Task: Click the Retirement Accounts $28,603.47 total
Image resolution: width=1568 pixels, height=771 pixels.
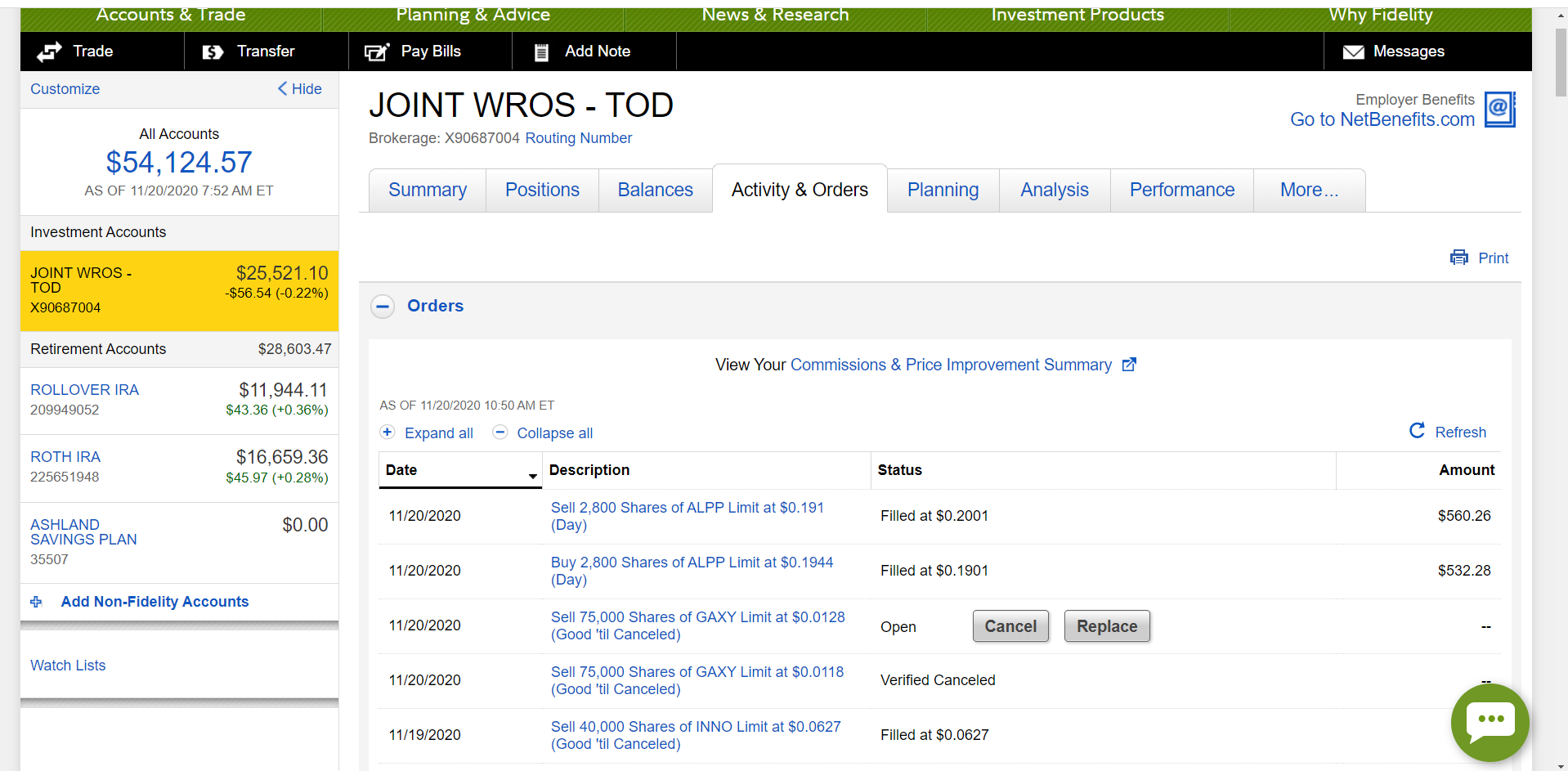Action: click(x=294, y=349)
